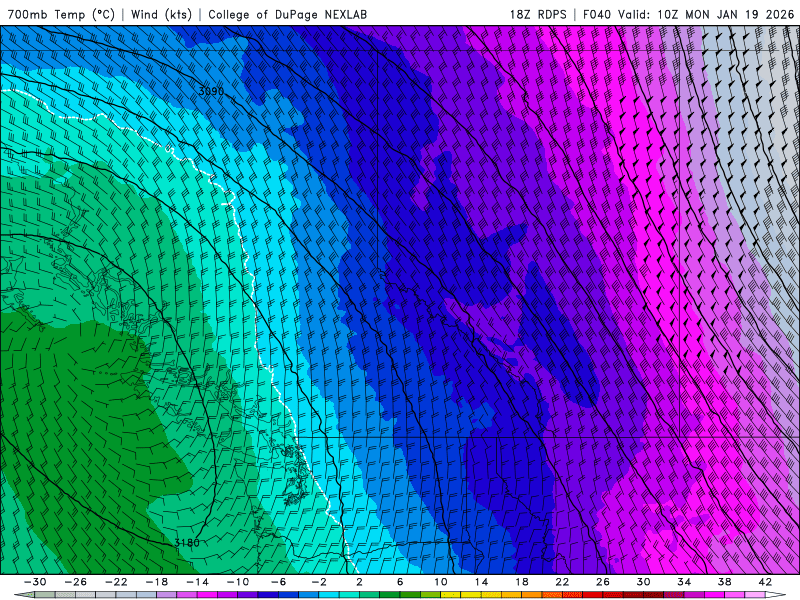Click the 3180 height contour label
Viewport: 800px width, 600px height.
pyautogui.click(x=187, y=543)
